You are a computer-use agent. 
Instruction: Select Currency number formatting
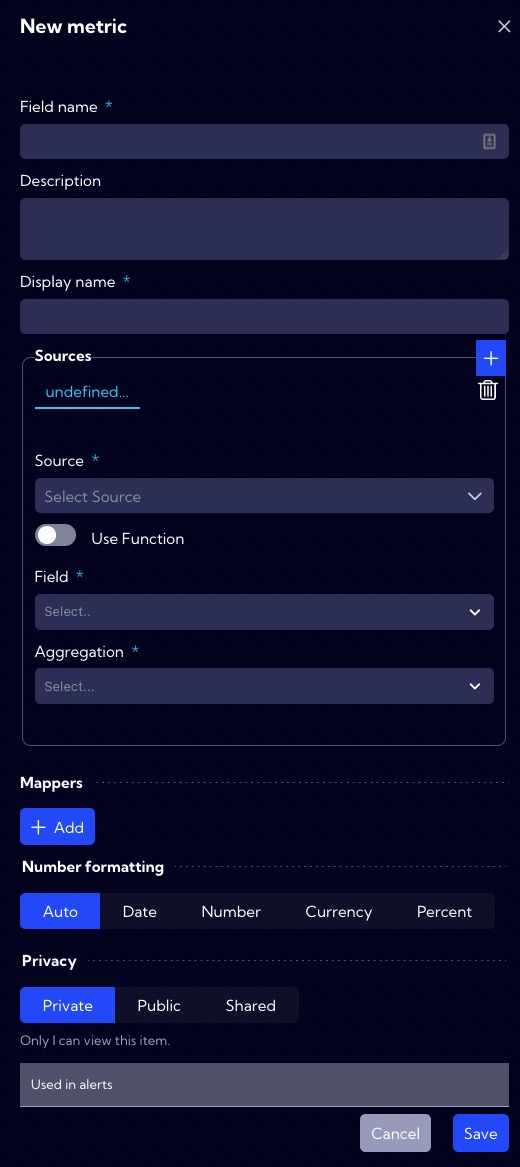point(338,912)
